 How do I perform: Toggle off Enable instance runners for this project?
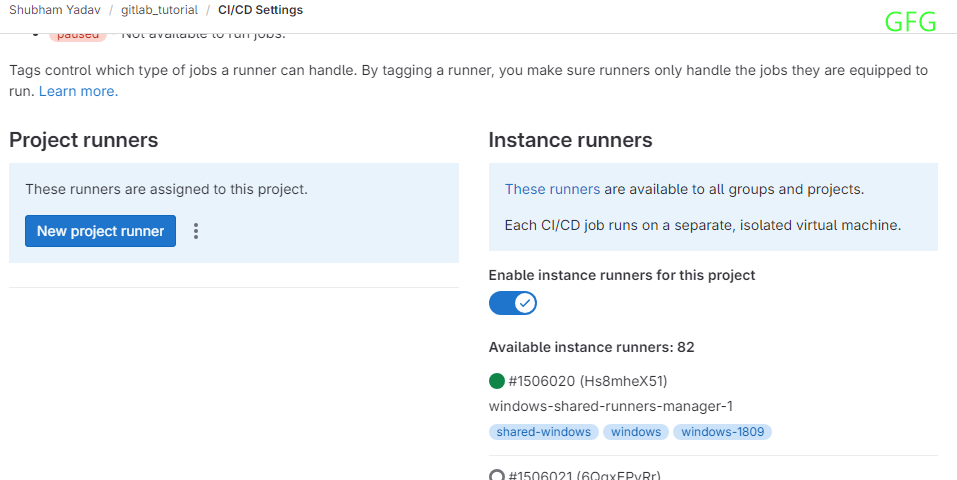point(513,303)
